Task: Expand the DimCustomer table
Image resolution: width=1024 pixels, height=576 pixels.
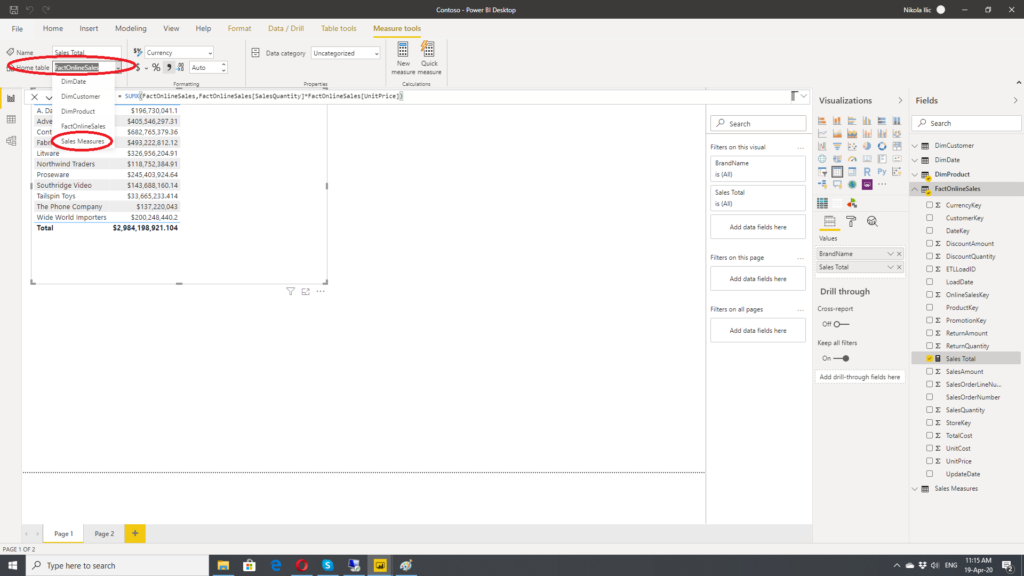Action: tap(915, 146)
